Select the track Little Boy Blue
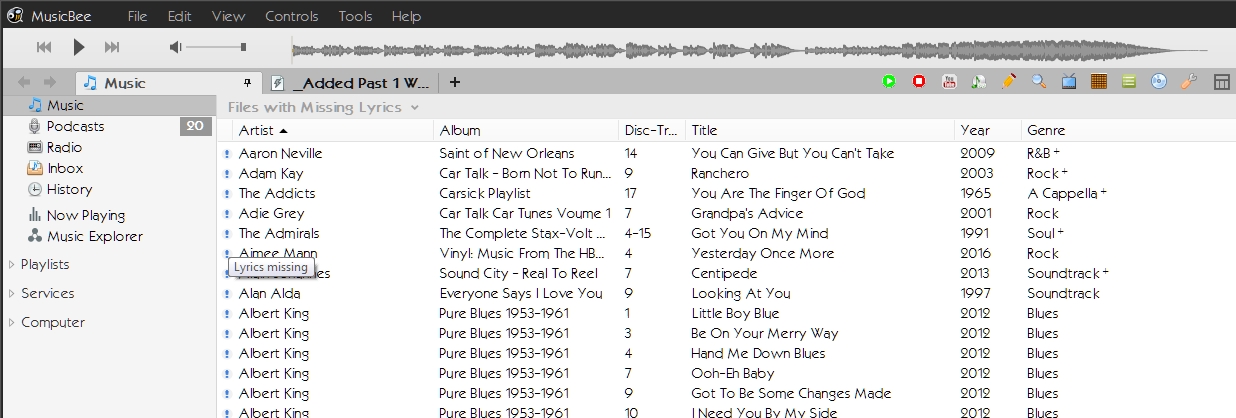Viewport: 1236px width, 418px height. [x=735, y=313]
